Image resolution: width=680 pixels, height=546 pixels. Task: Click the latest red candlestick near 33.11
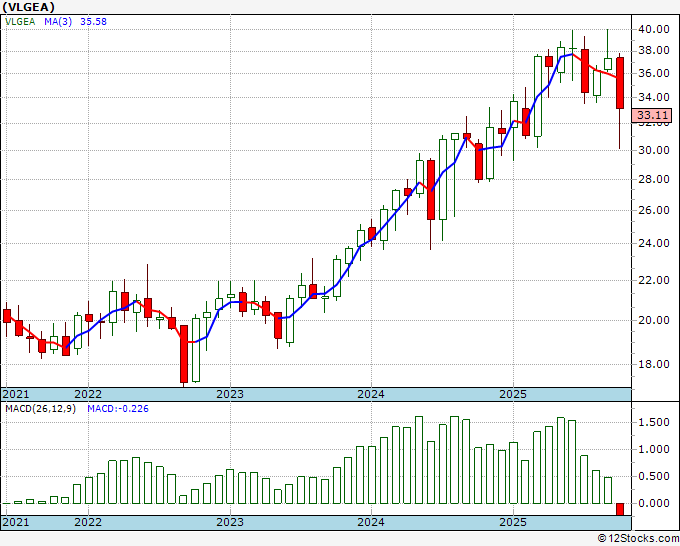pos(620,83)
